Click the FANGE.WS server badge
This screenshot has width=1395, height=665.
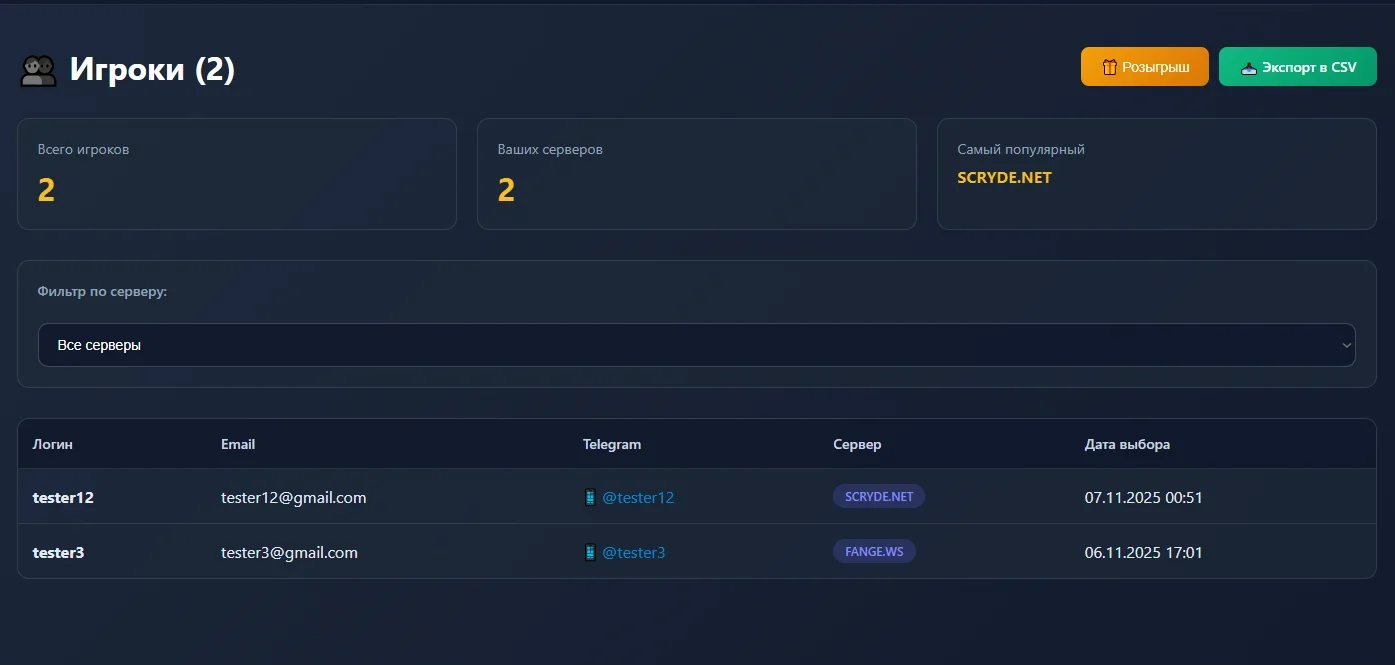tap(873, 551)
